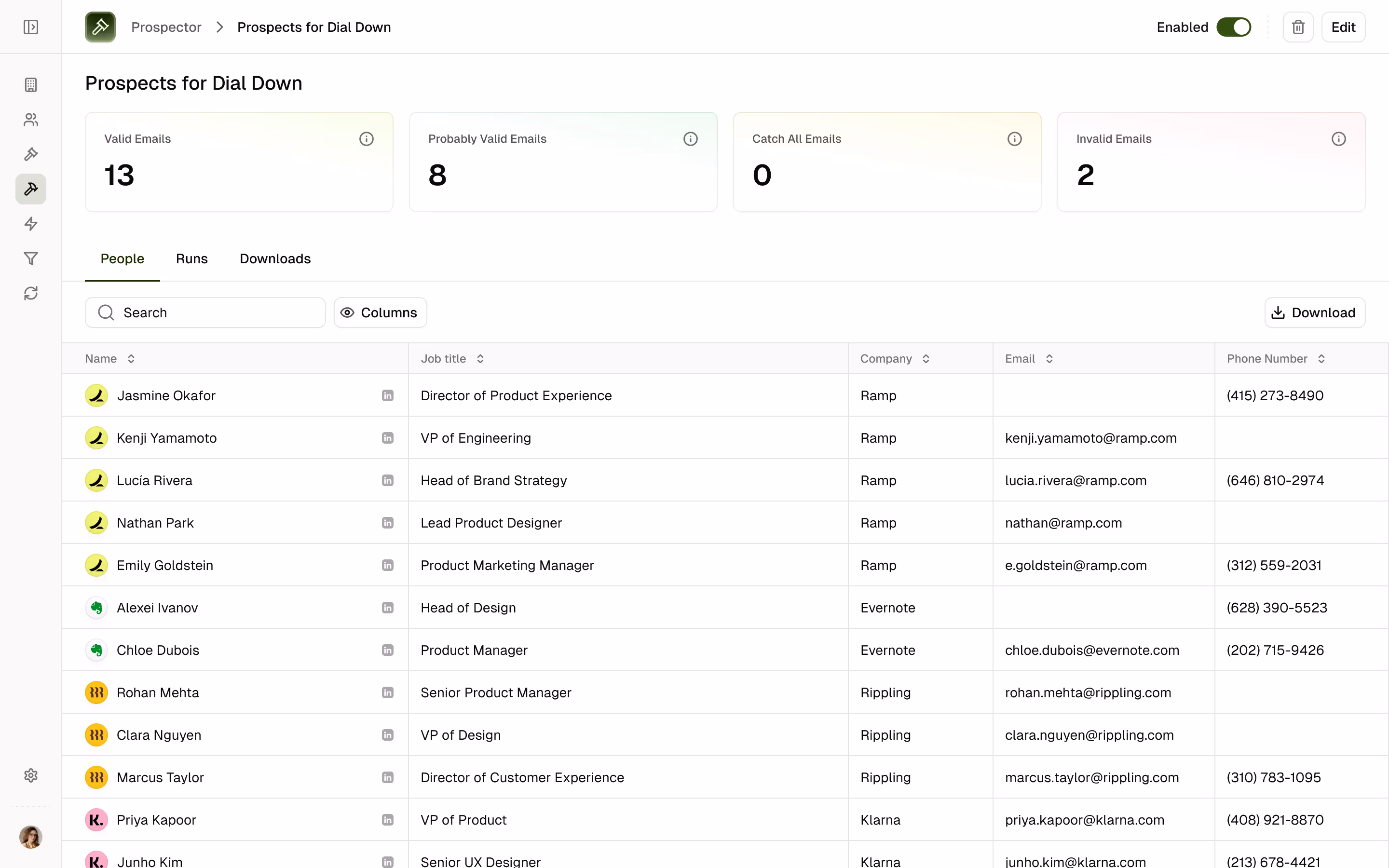Viewport: 1389px width, 868px height.
Task: Open the funnel filter sidebar icon
Action: click(x=31, y=258)
